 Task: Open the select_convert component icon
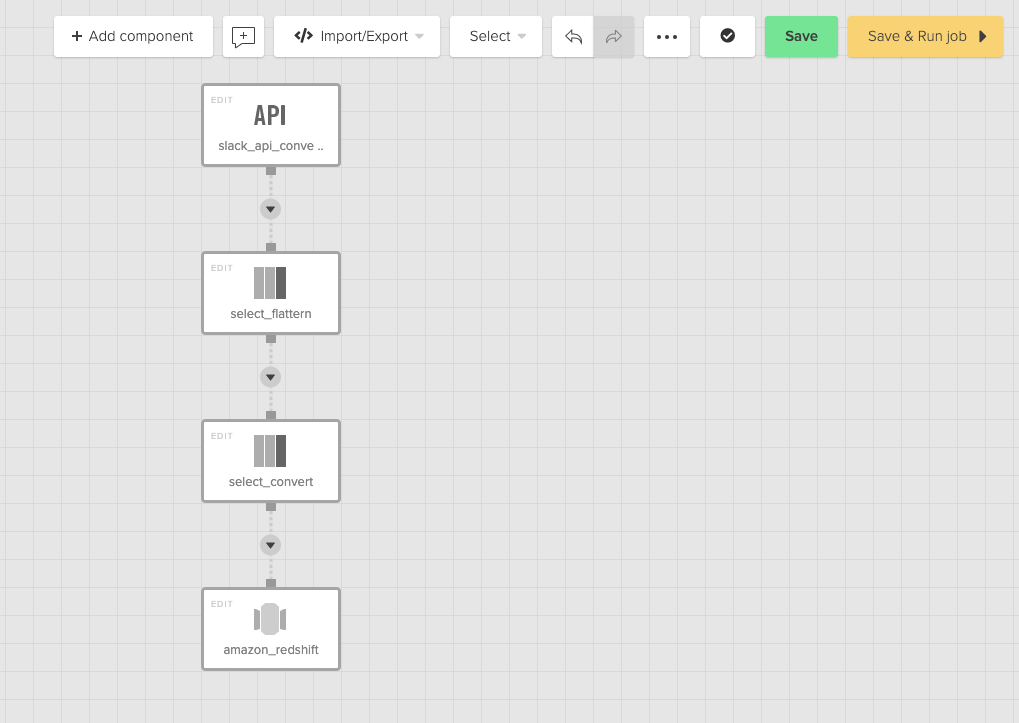[270, 451]
